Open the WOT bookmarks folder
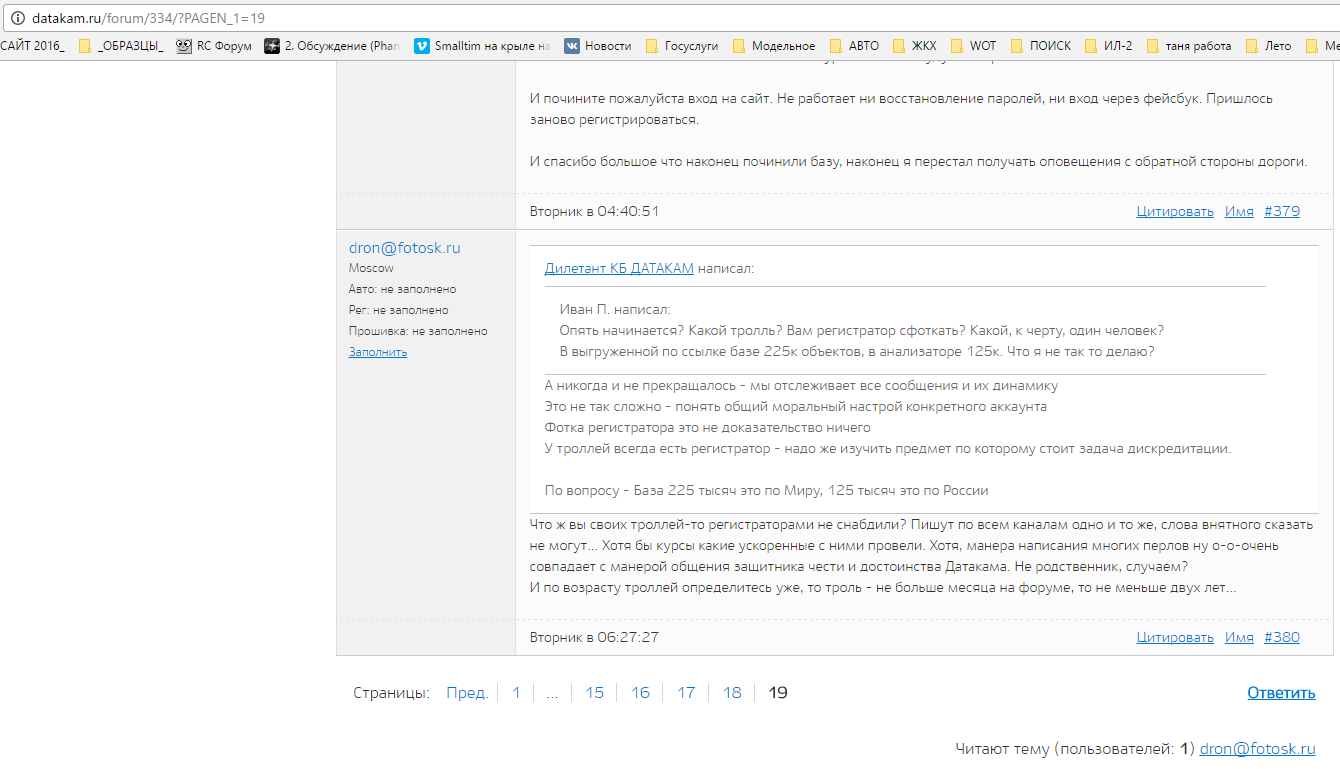This screenshot has height=769, width=1340. 973,46
